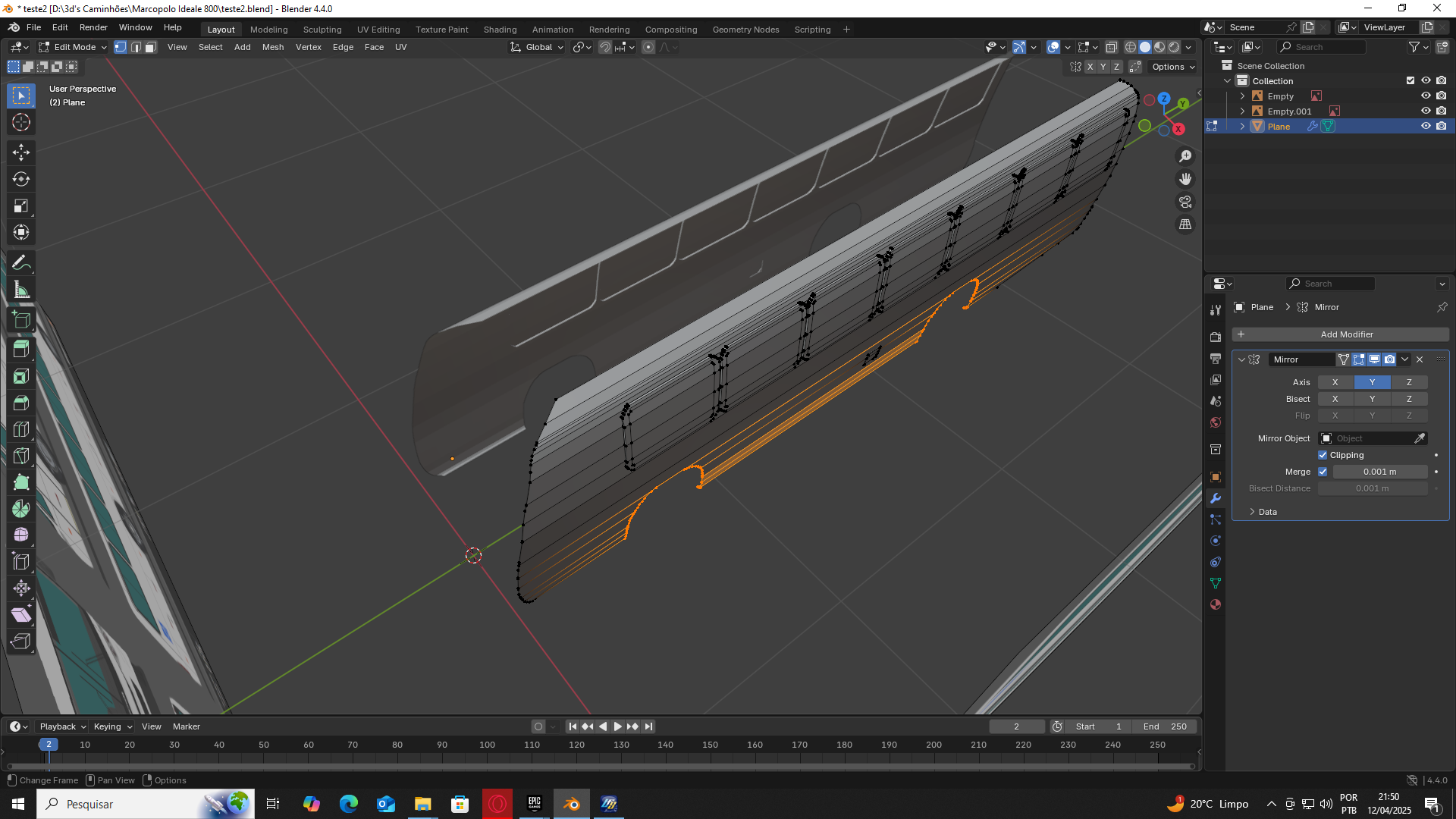
Task: Open the Blender app in Windows taskbar
Action: [572, 804]
